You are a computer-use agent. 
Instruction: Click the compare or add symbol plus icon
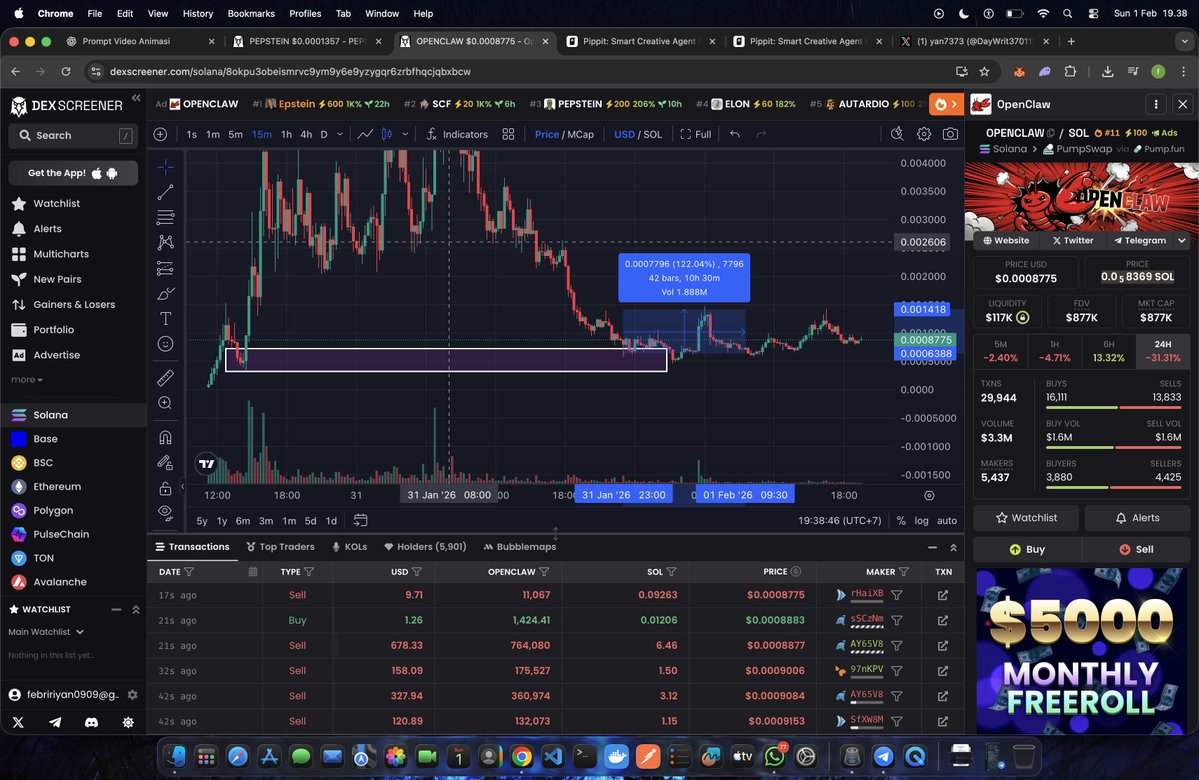[160, 134]
